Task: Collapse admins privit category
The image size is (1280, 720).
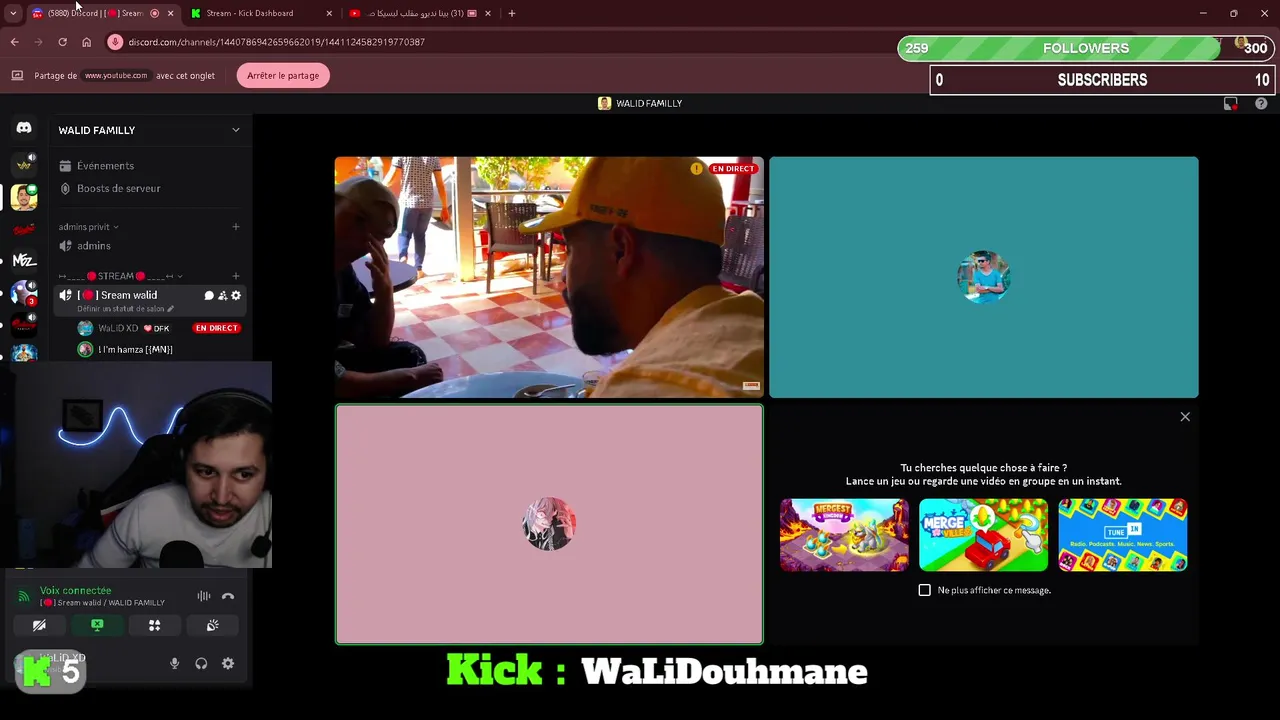Action: (x=88, y=227)
